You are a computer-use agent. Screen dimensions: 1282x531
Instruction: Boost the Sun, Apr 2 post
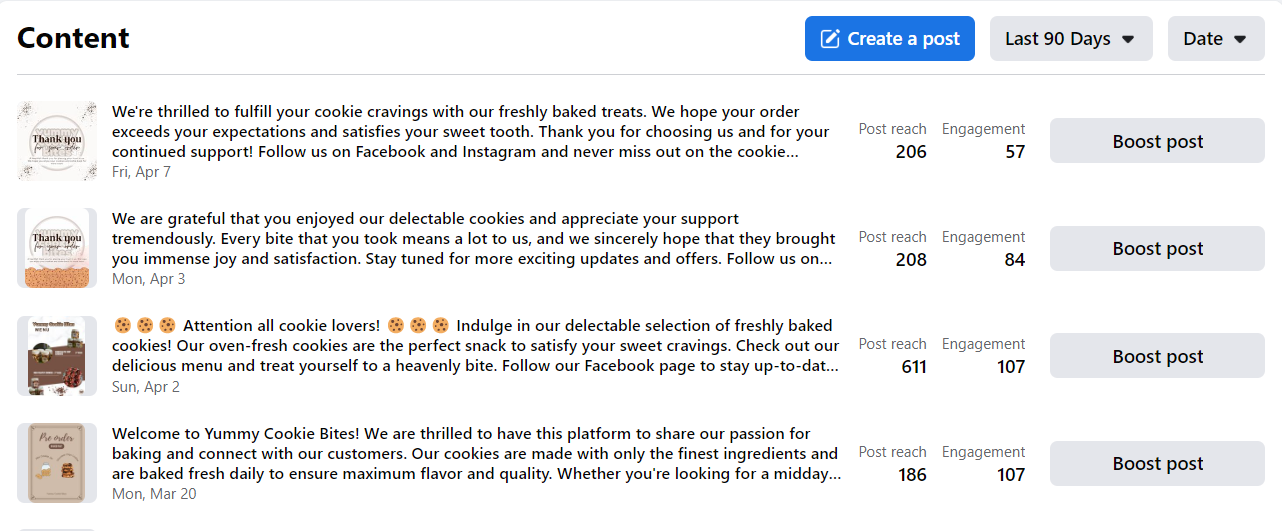[1157, 356]
